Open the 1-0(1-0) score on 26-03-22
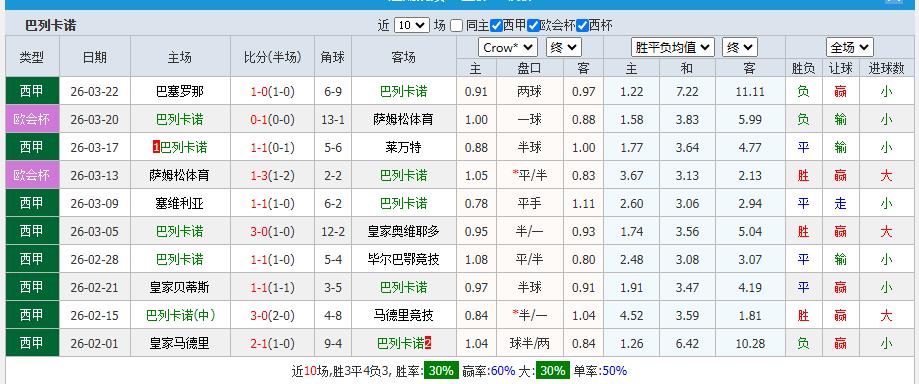This screenshot has height=384, width=919. pos(272,91)
